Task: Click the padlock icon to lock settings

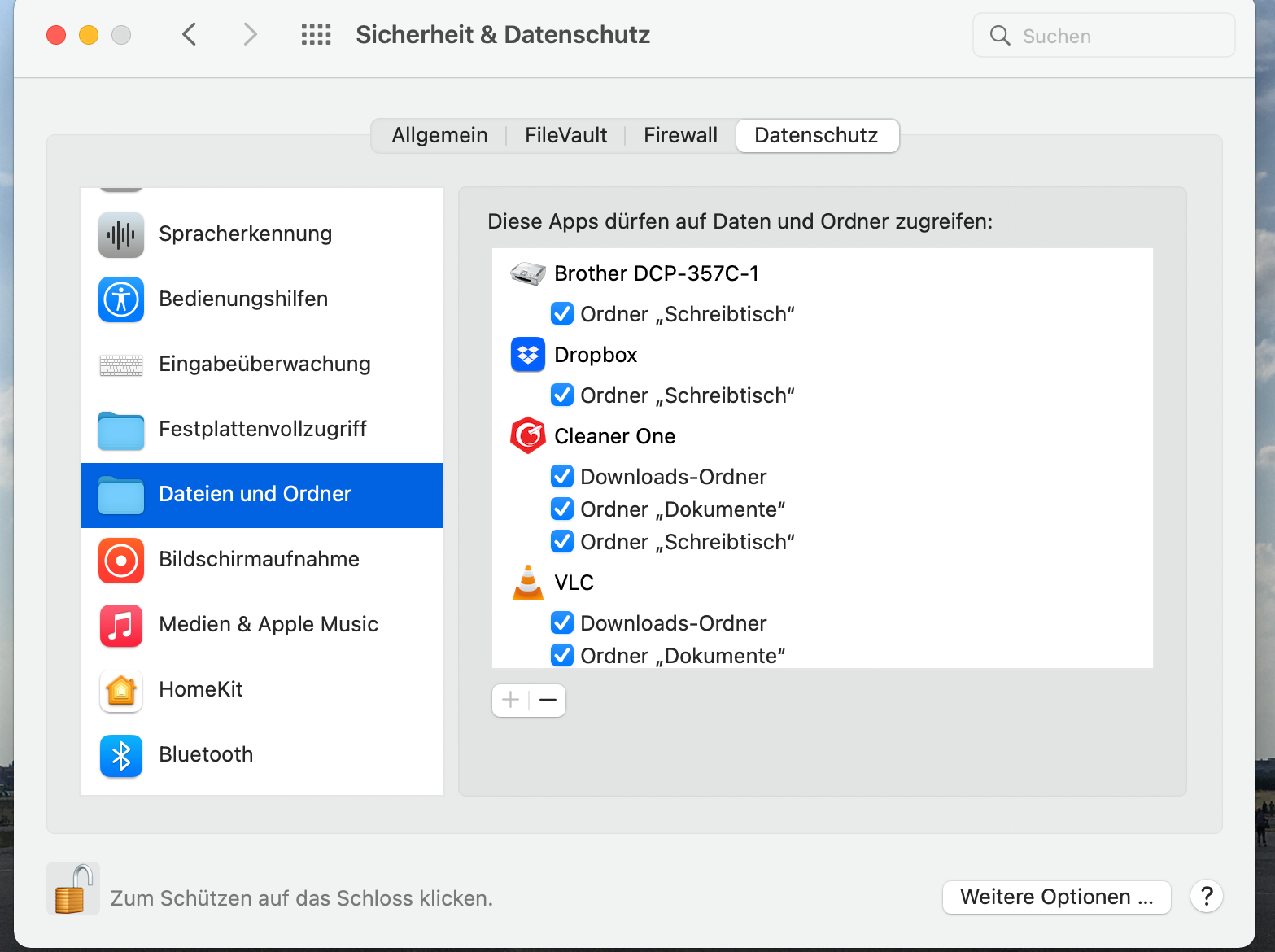Action: click(73, 889)
